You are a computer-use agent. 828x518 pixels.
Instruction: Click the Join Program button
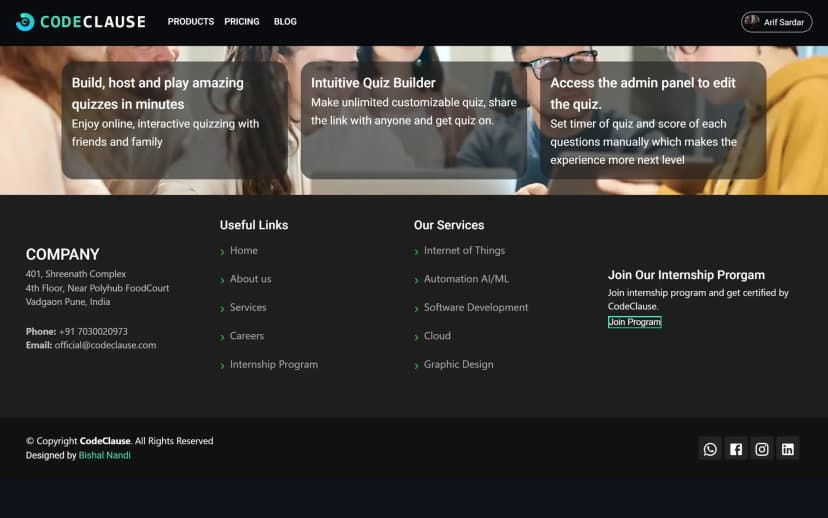(634, 322)
